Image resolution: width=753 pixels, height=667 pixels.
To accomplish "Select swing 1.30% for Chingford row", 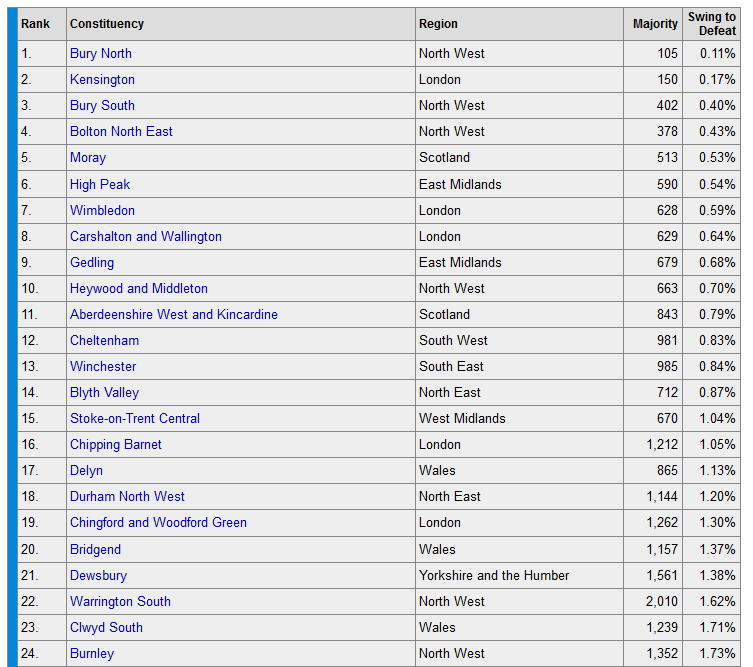I will coord(717,522).
